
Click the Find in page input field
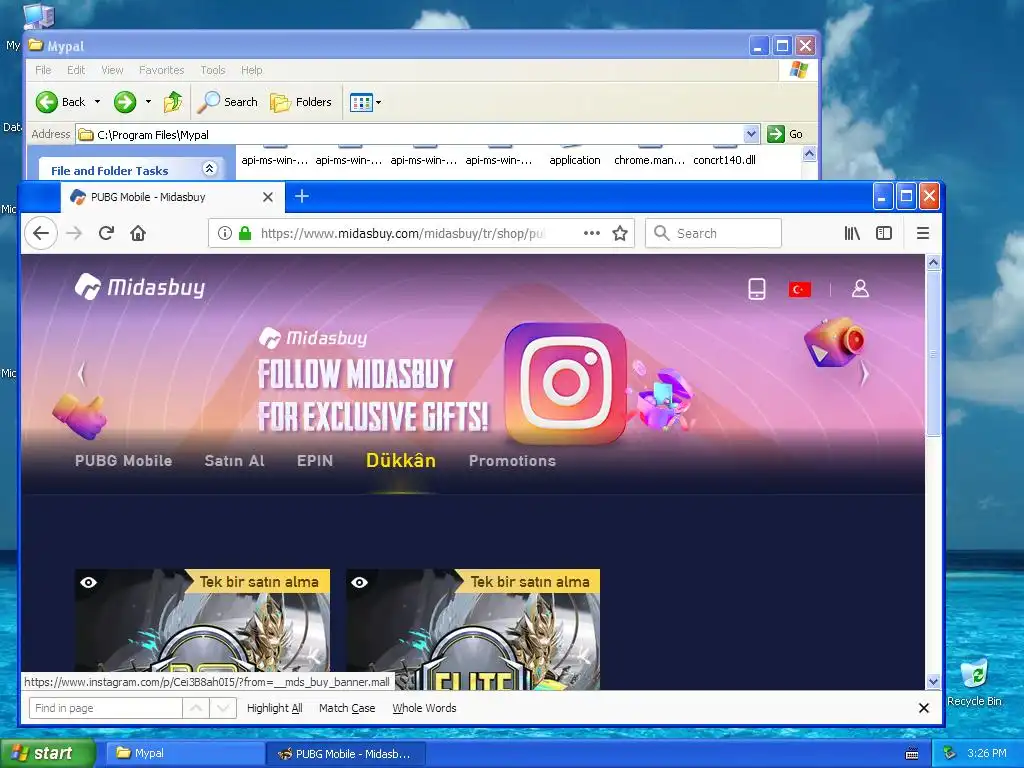(105, 708)
